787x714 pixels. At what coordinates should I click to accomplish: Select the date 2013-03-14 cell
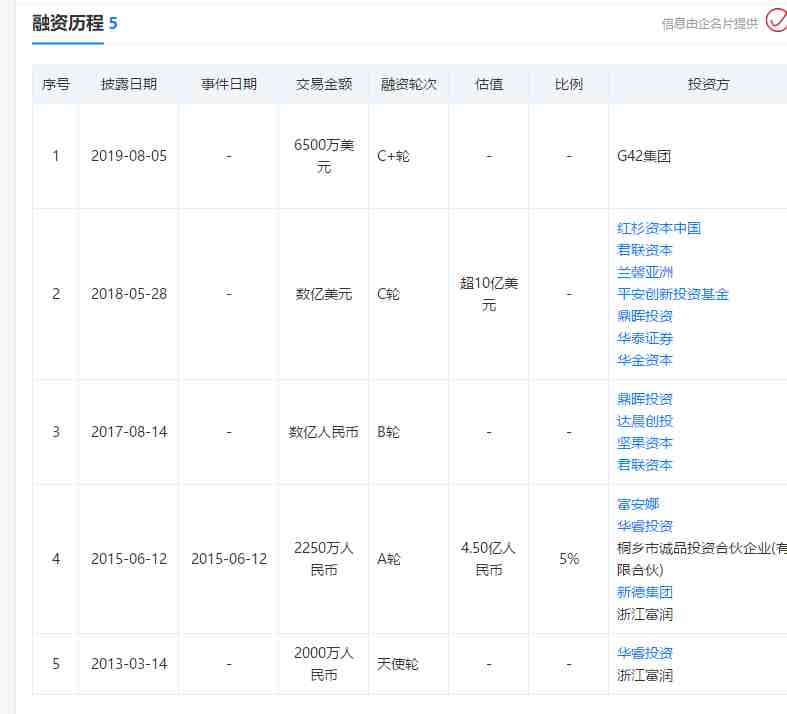click(x=129, y=664)
